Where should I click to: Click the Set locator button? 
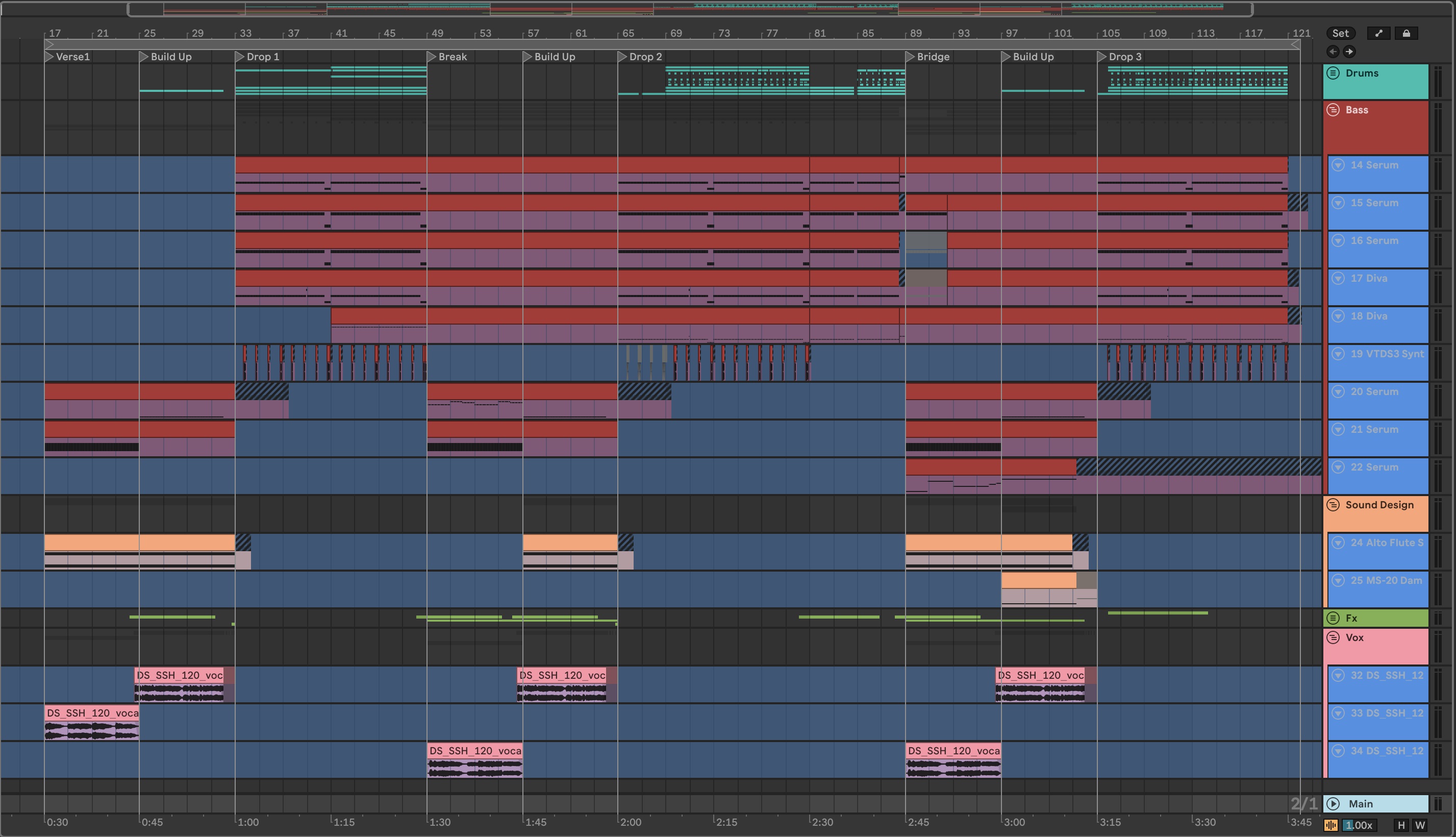1341,33
